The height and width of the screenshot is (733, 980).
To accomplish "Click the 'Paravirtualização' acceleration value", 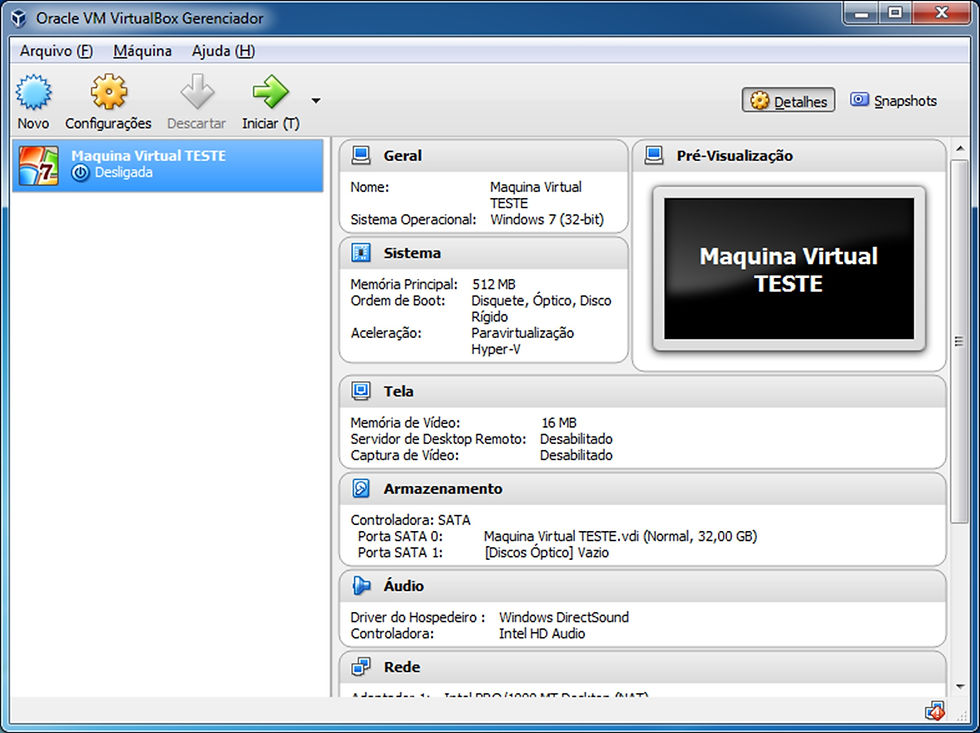I will 522,333.
